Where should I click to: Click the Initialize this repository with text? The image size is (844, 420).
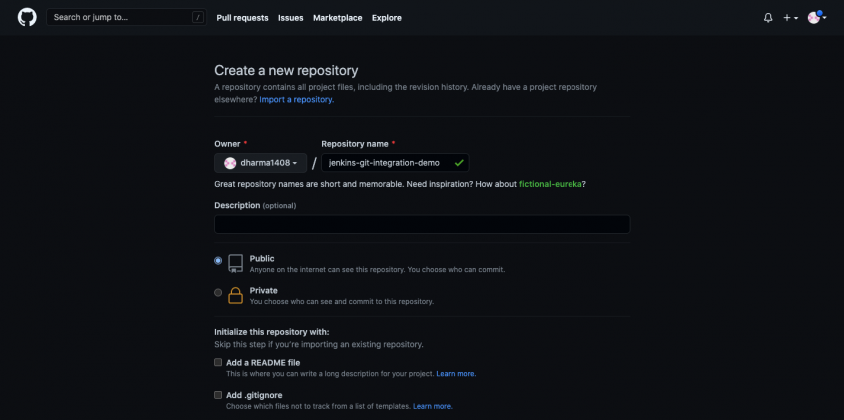pyautogui.click(x=272, y=332)
